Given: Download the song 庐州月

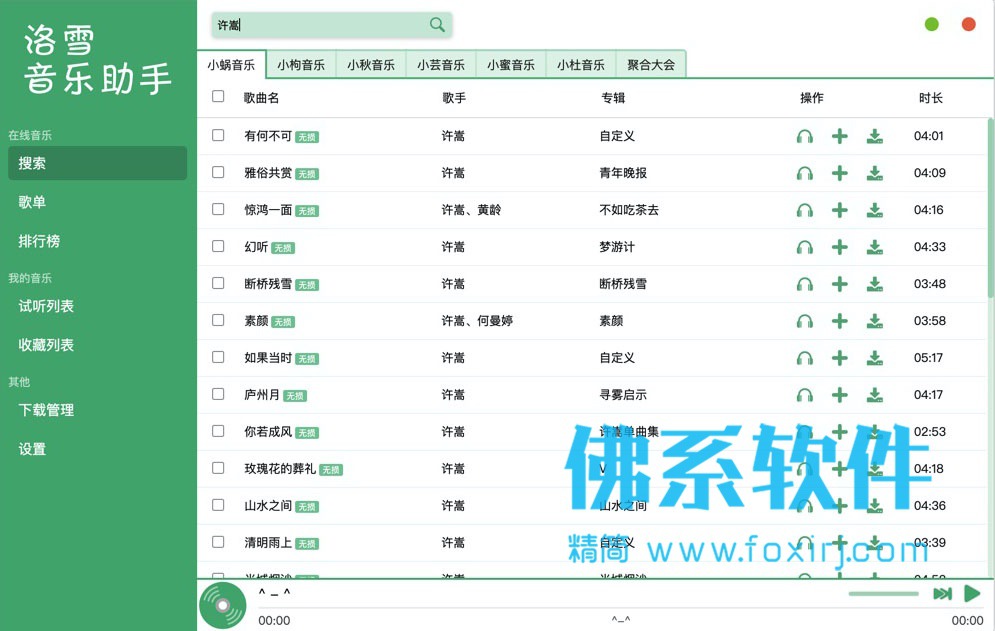Looking at the screenshot, I should [874, 395].
